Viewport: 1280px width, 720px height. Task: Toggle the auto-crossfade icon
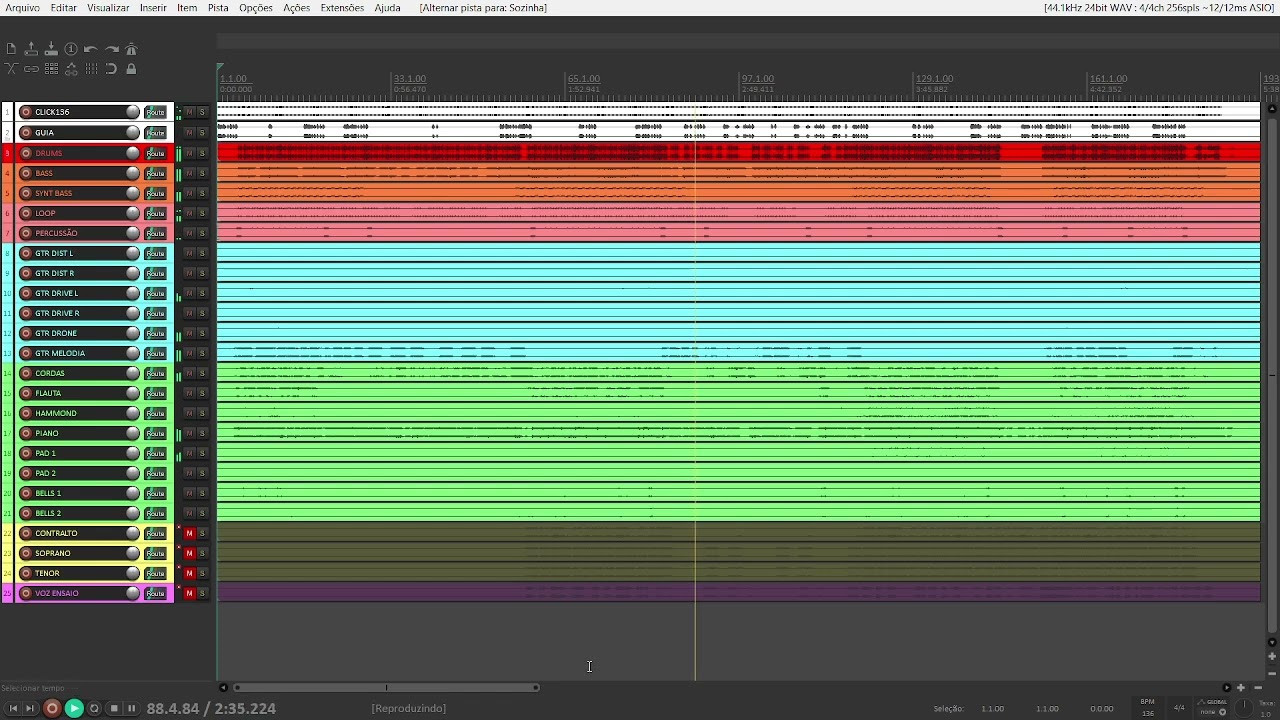[x=11, y=69]
